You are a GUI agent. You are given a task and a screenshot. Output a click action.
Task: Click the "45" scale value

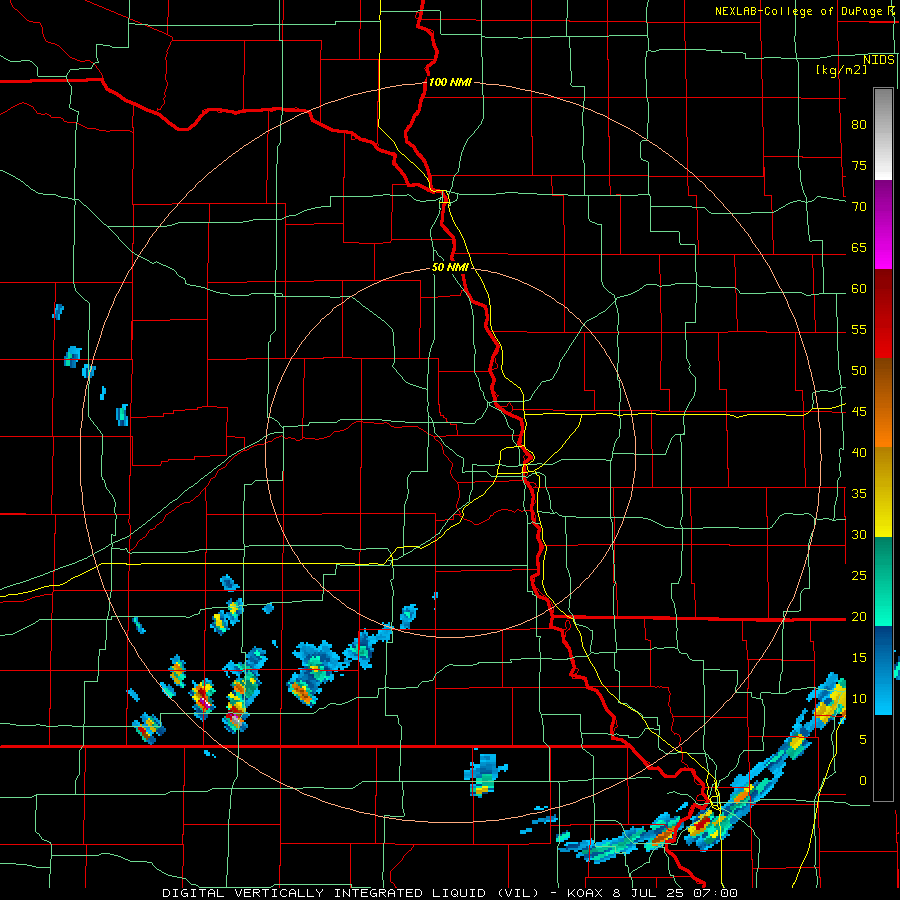859,412
